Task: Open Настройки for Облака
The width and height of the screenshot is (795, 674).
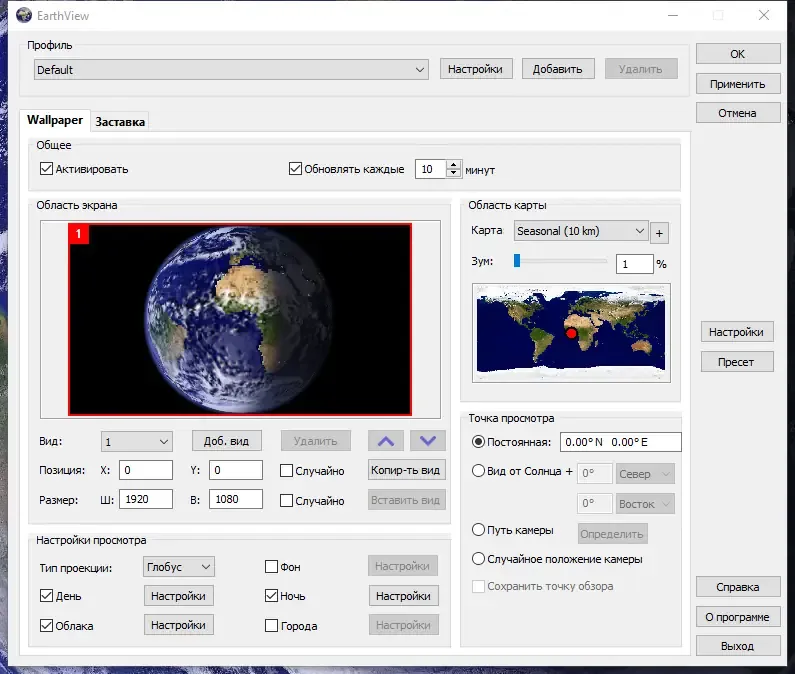Action: tap(178, 625)
